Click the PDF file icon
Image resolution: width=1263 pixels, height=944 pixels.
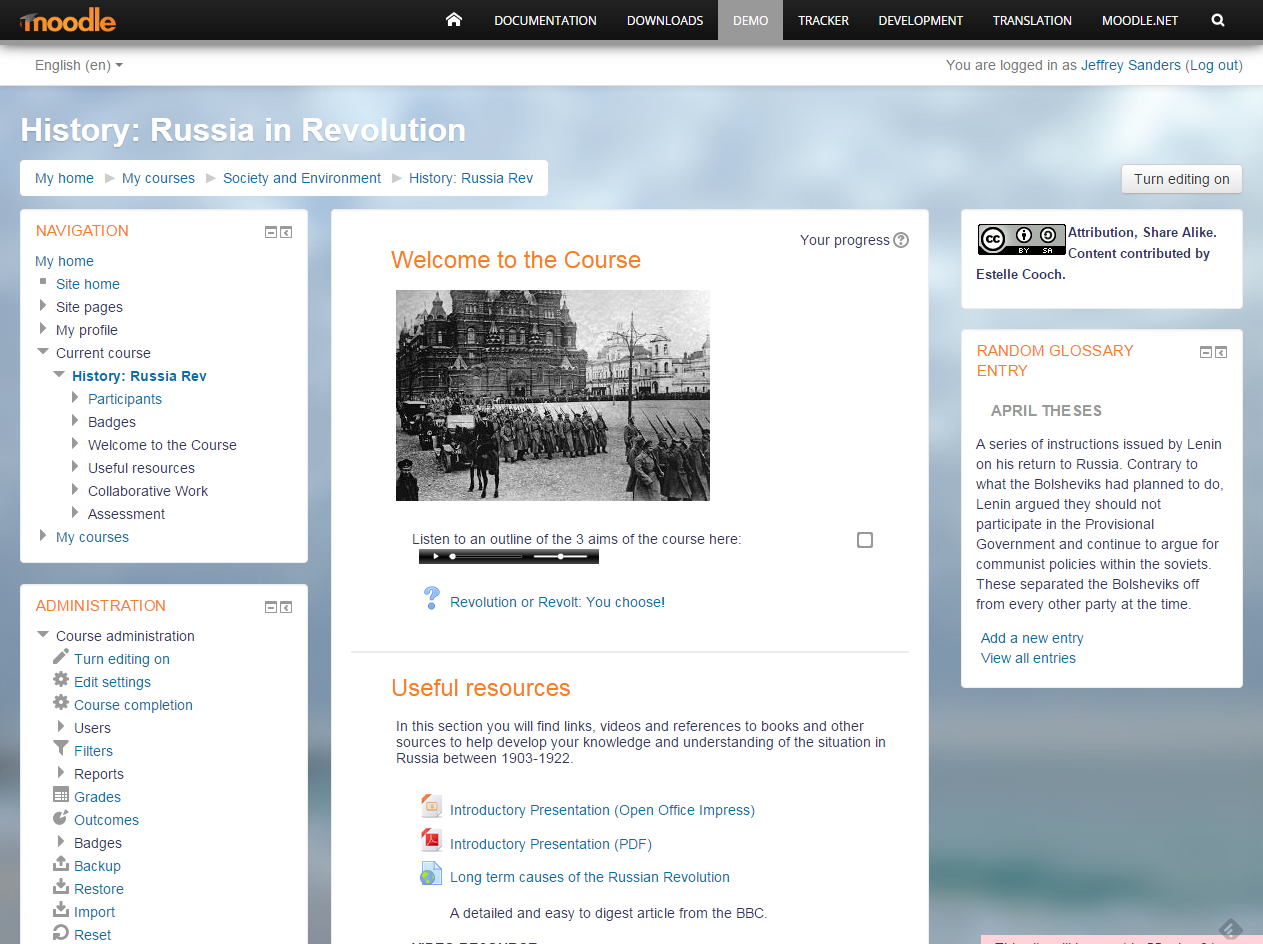[431, 840]
